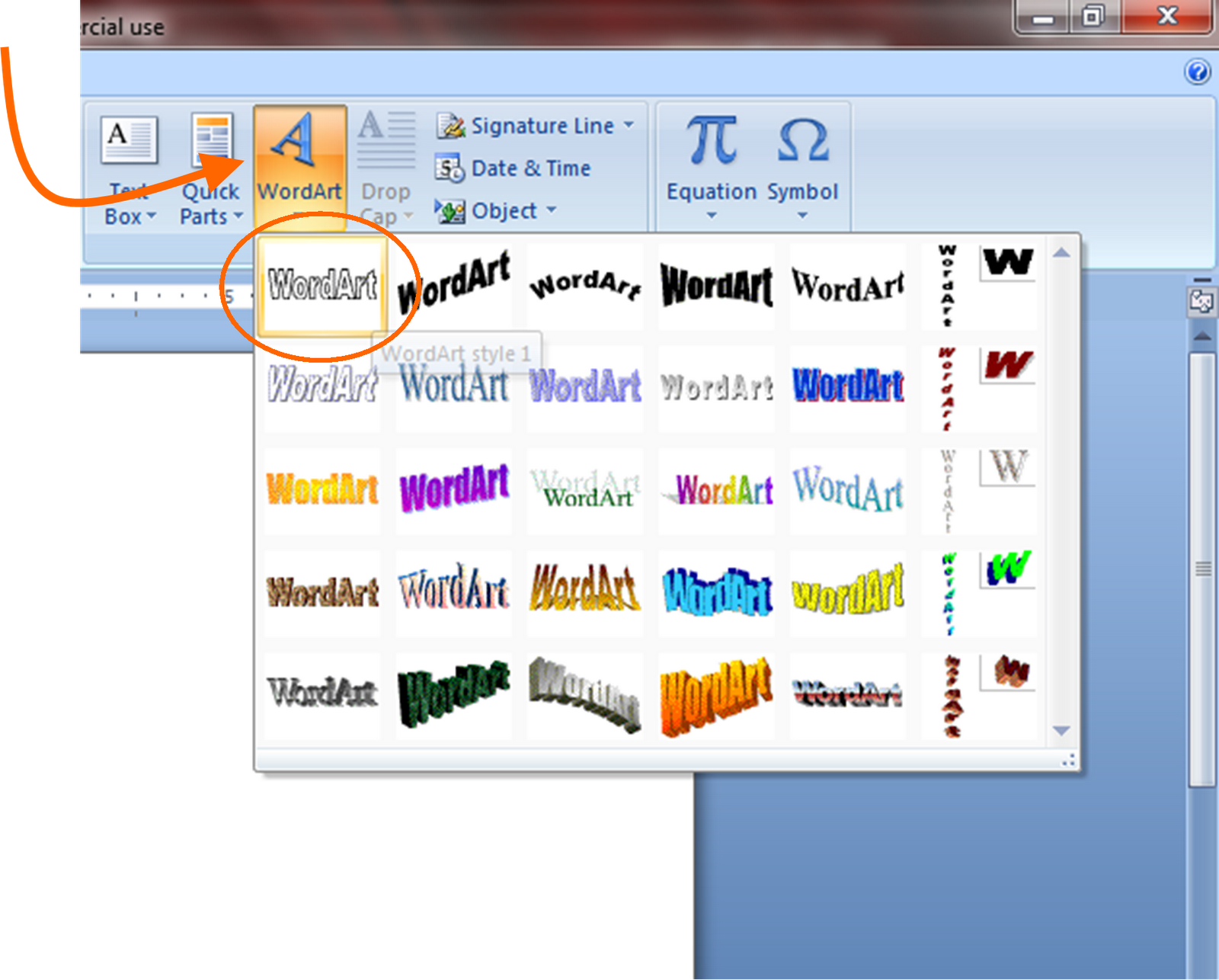Click the Date & Time icon
Image resolution: width=1219 pixels, height=980 pixels.
click(450, 168)
